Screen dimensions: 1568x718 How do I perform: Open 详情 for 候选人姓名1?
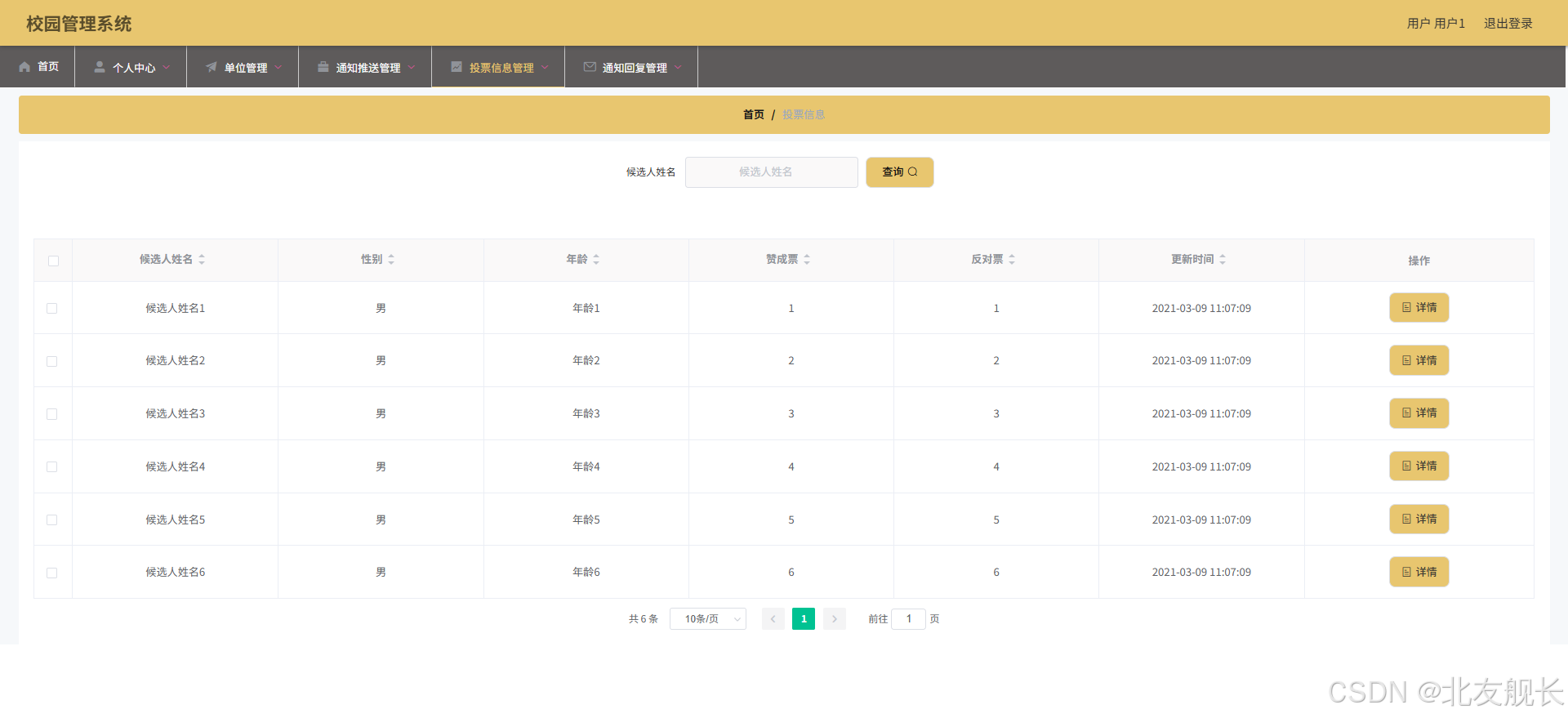1419,308
